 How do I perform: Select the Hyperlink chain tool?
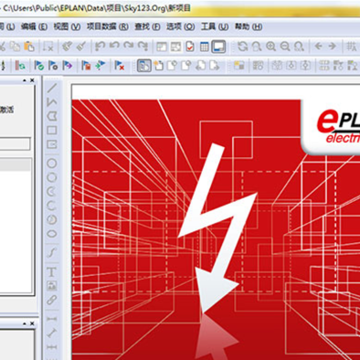pyautogui.click(x=52, y=300)
